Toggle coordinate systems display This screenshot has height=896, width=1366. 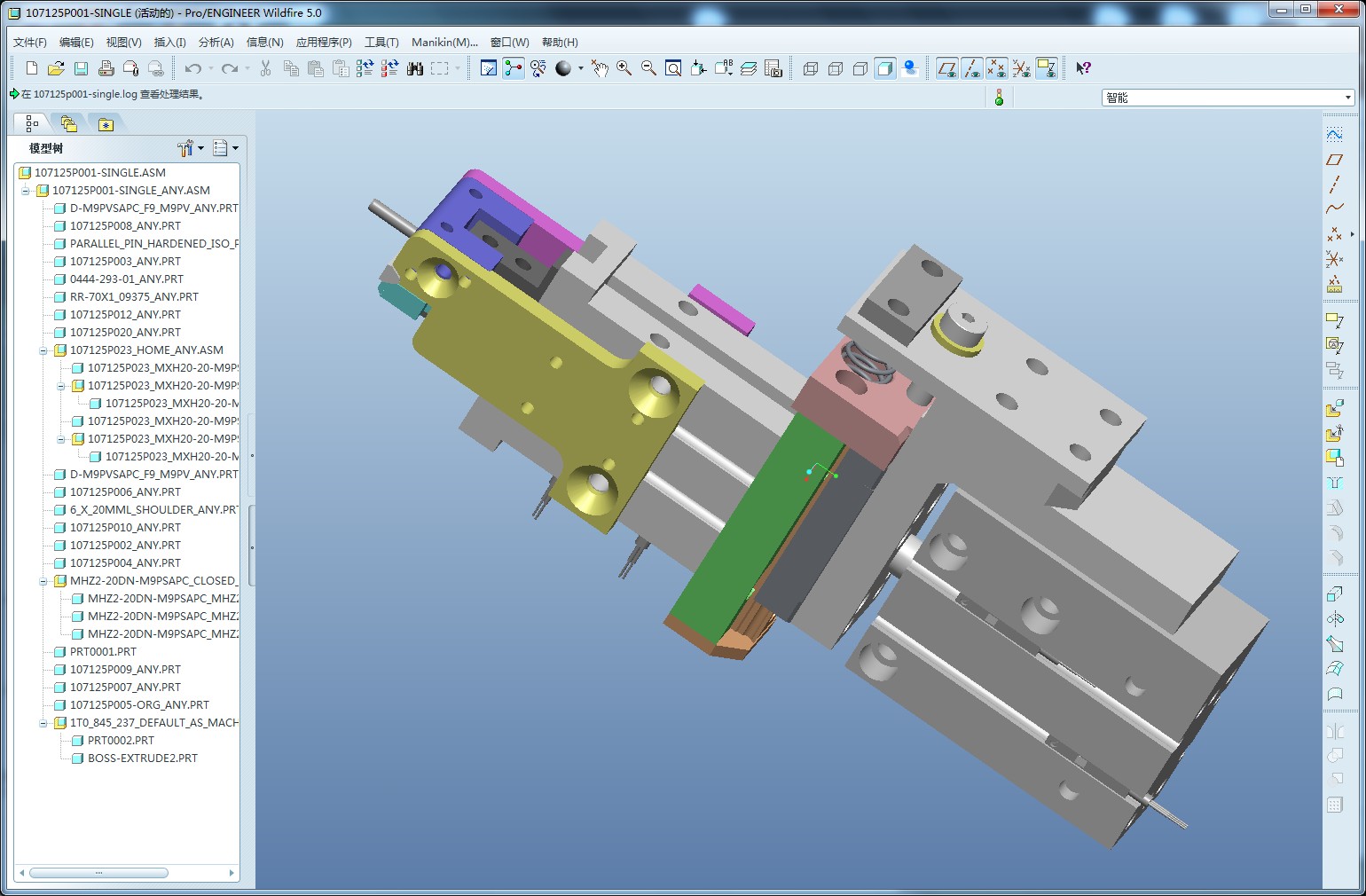point(1022,68)
